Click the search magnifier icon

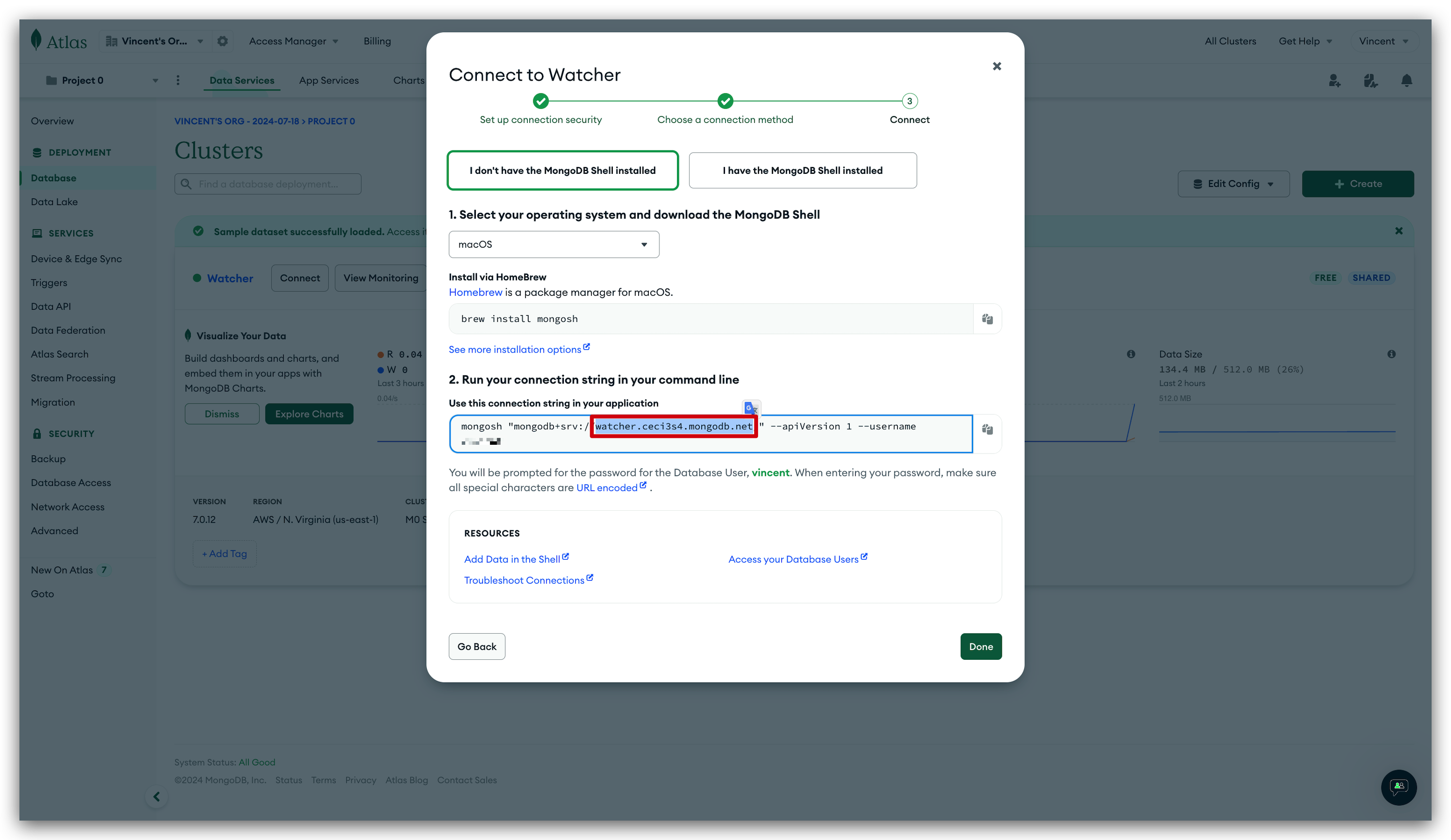tap(186, 184)
